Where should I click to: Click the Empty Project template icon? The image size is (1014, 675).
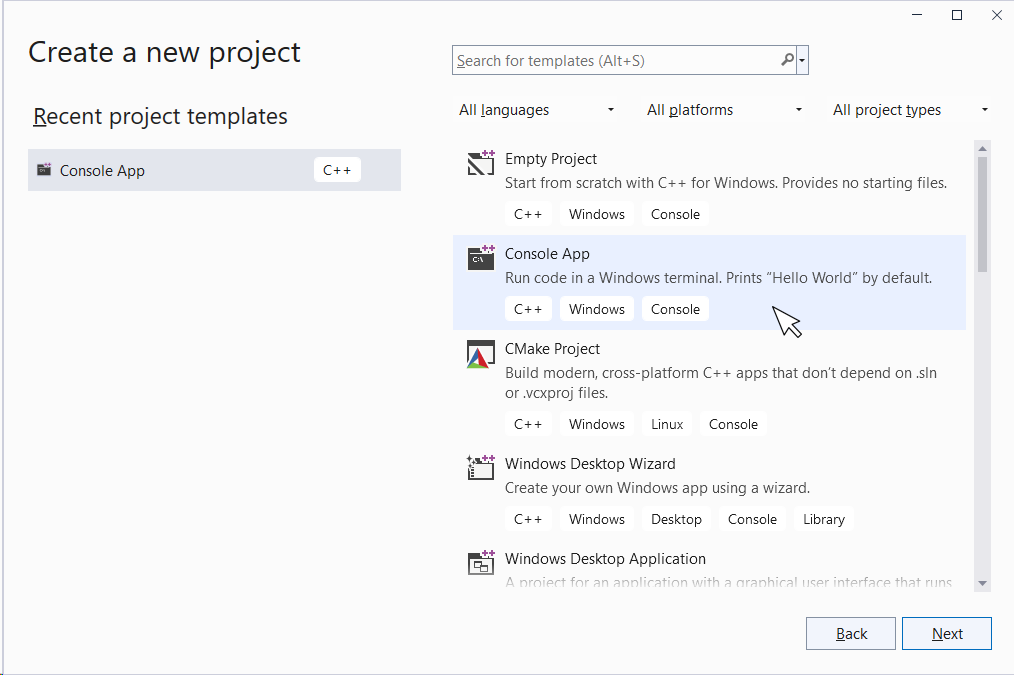point(481,162)
